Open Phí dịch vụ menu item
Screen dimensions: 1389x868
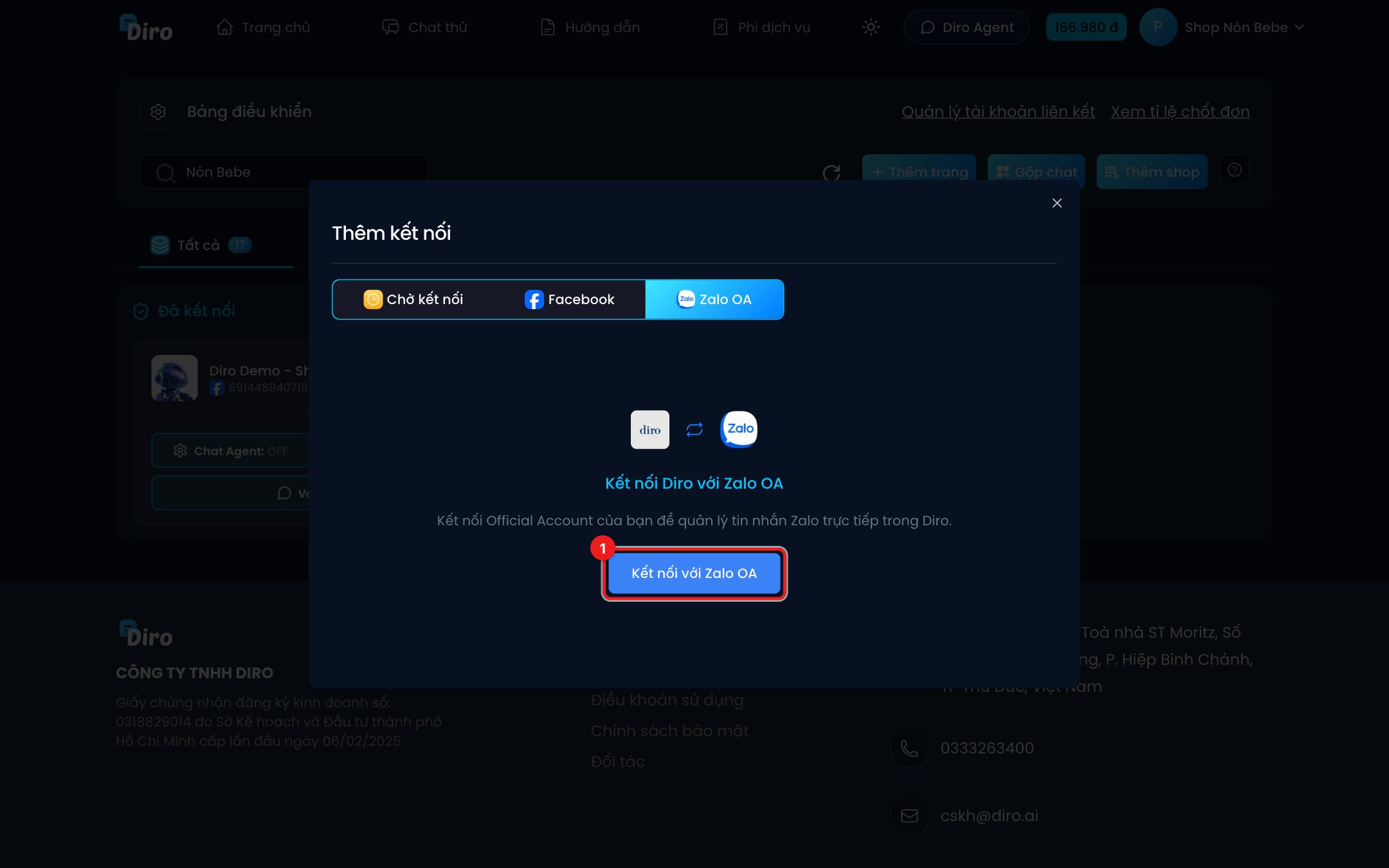pos(762,28)
